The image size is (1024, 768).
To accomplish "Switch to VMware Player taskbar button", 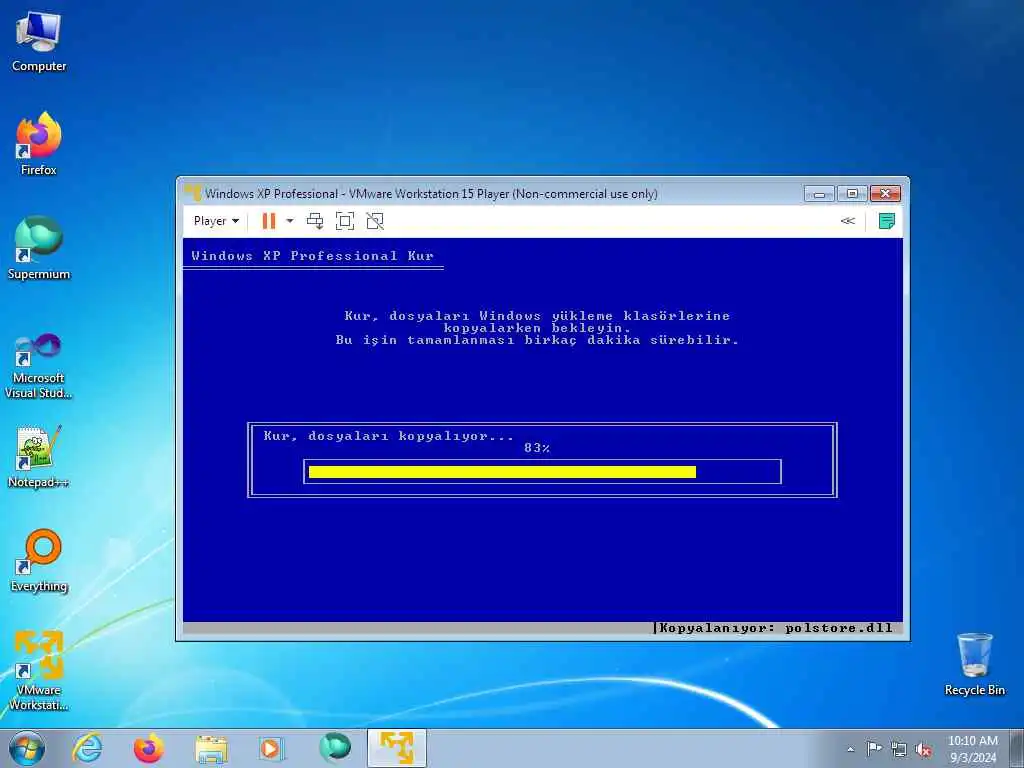I will point(396,748).
